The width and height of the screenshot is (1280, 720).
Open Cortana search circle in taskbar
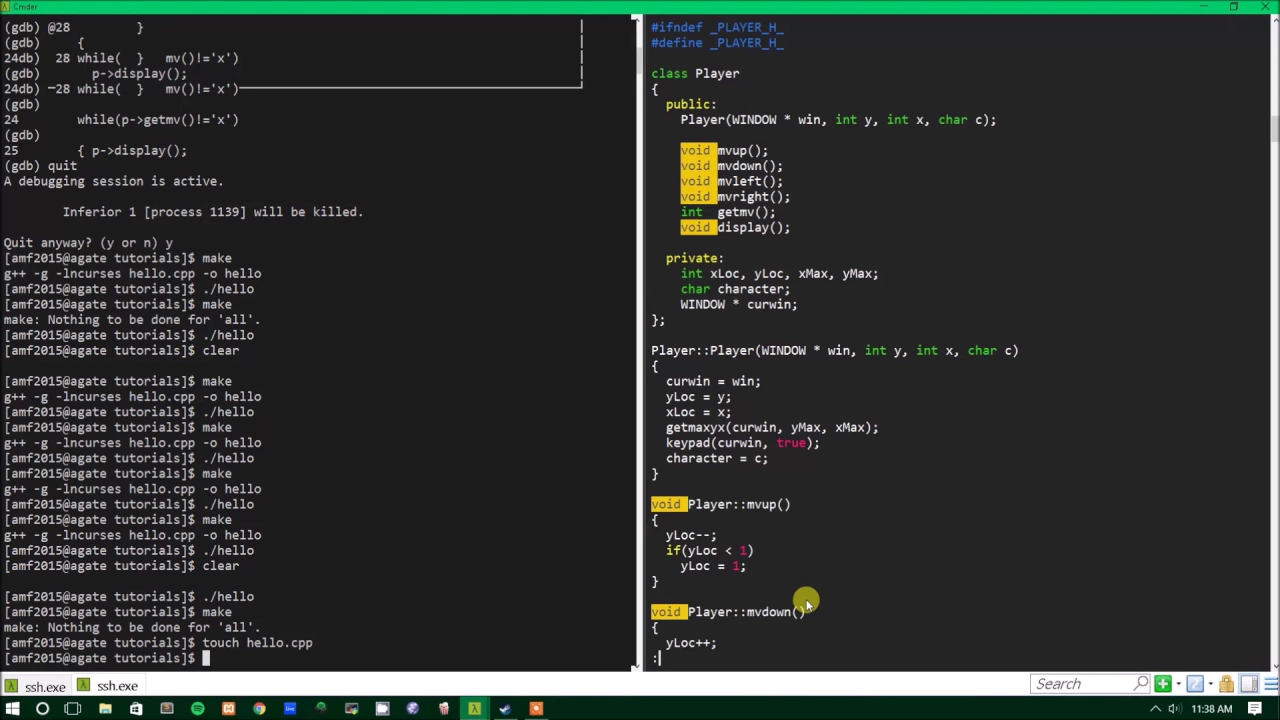42,709
